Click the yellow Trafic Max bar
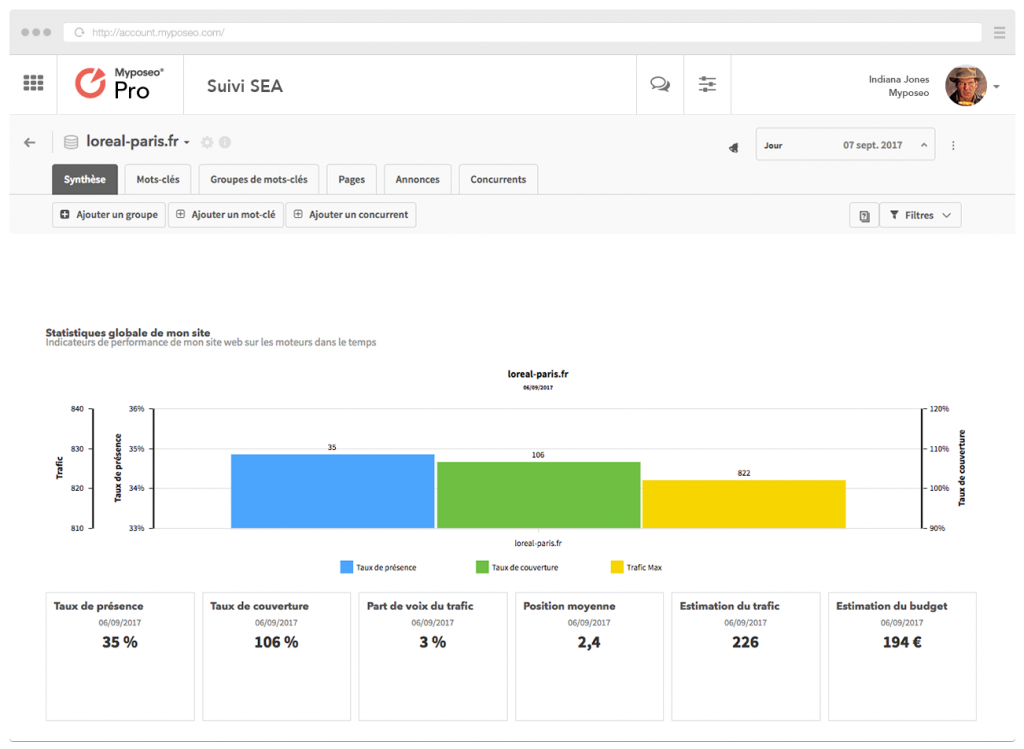Image resolution: width=1024 pixels, height=749 pixels. 744,504
